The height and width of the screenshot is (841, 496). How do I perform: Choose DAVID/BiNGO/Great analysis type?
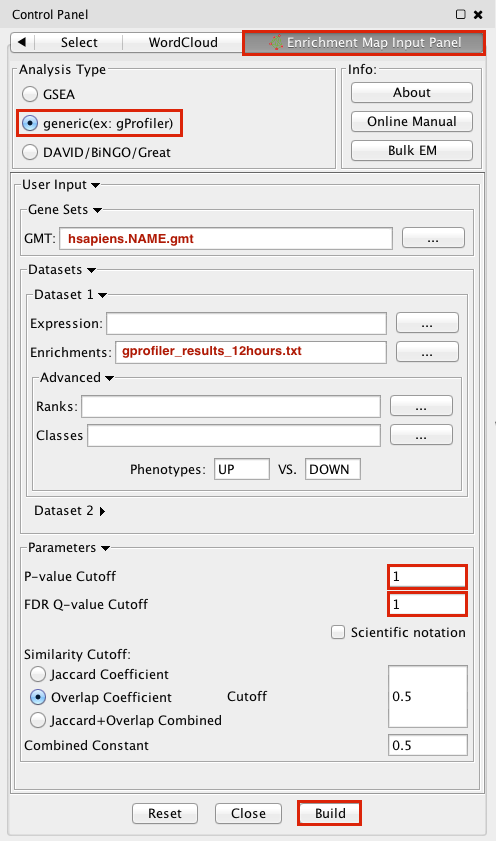pyautogui.click(x=30, y=152)
